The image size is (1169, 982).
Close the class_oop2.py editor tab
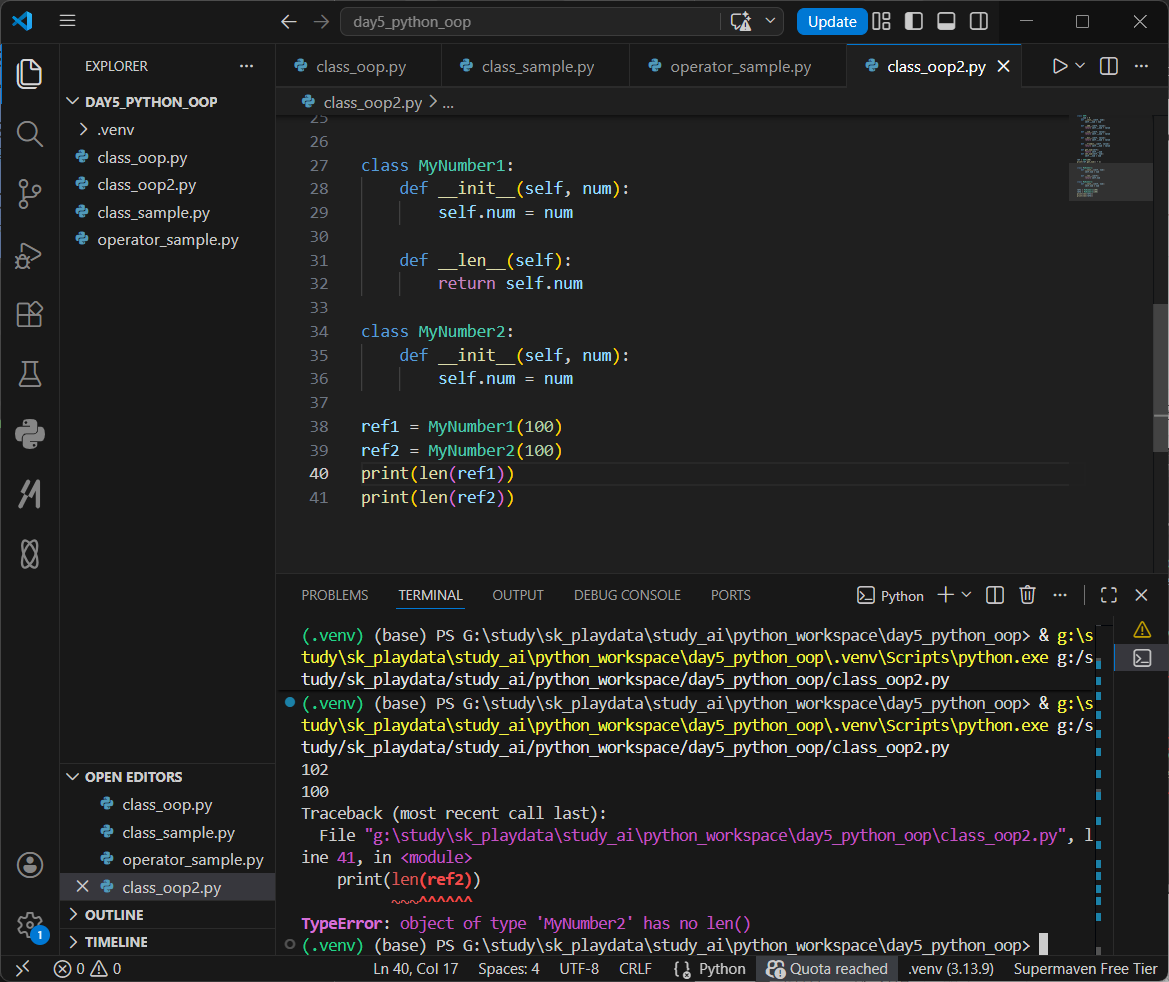(x=1003, y=66)
